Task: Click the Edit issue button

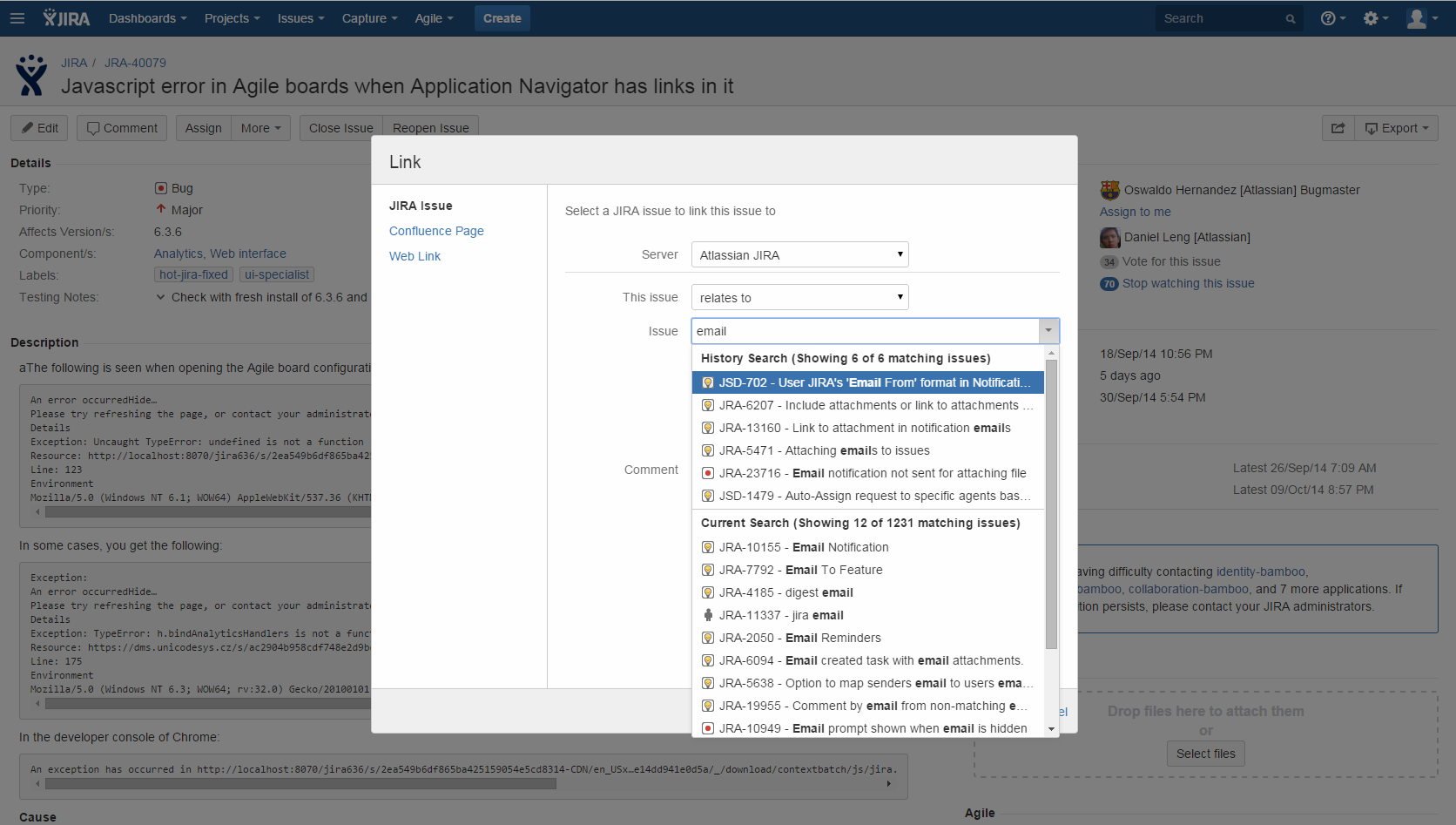Action: (40, 128)
